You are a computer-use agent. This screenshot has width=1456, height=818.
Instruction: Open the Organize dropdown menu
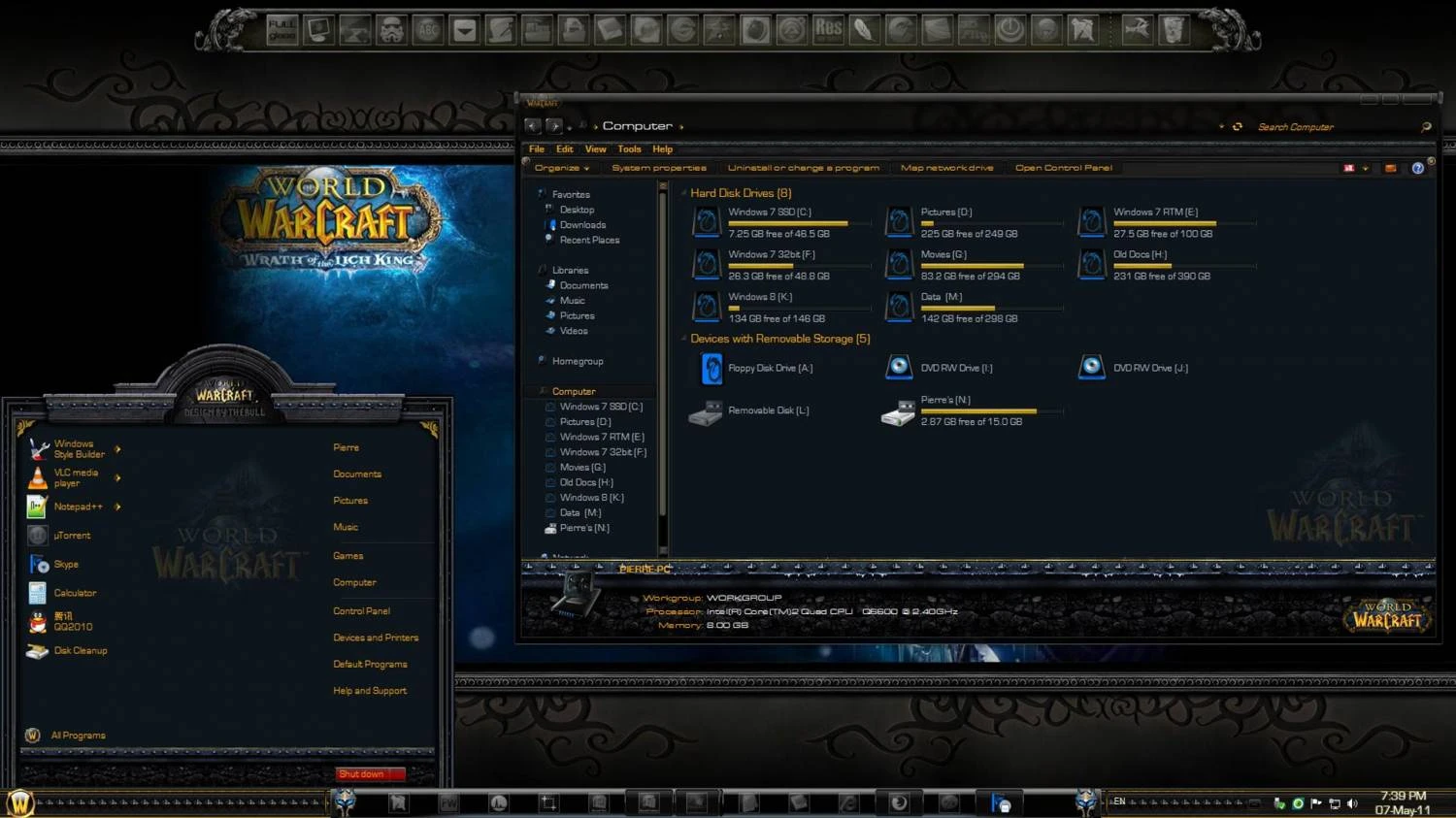560,167
